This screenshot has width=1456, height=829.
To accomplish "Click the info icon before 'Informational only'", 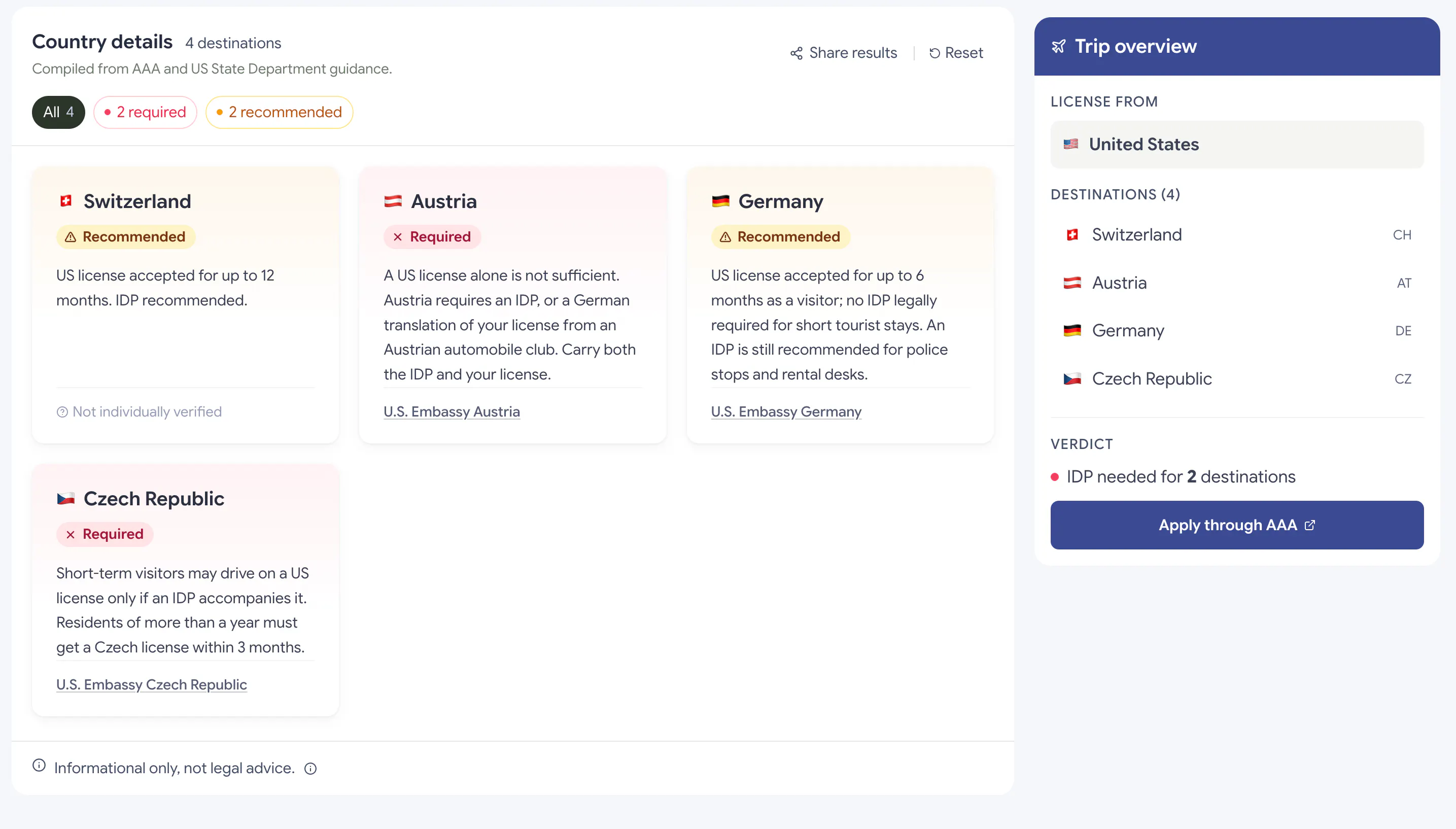I will click(39, 765).
